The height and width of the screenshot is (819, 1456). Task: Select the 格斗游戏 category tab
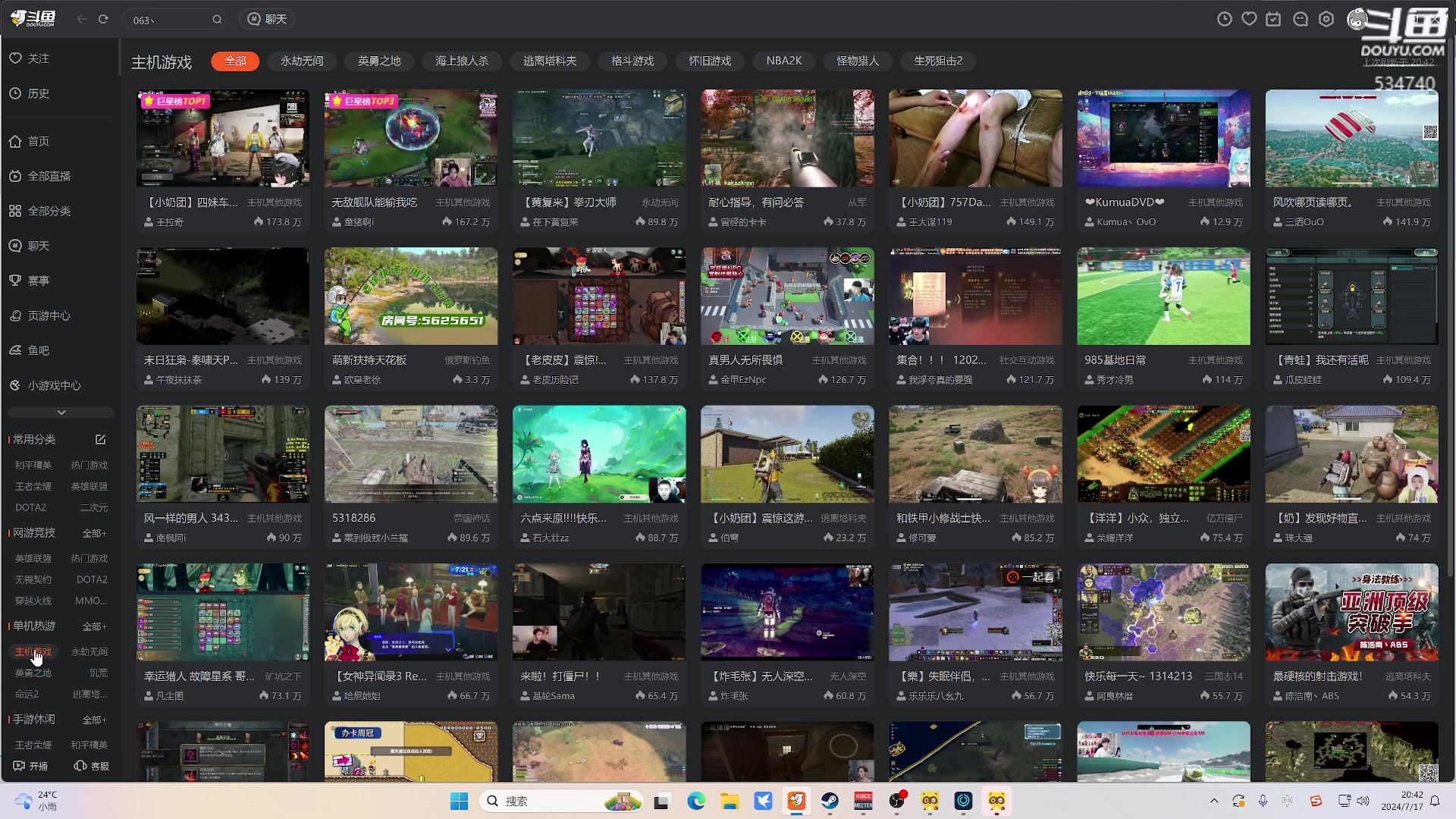pyautogui.click(x=632, y=61)
